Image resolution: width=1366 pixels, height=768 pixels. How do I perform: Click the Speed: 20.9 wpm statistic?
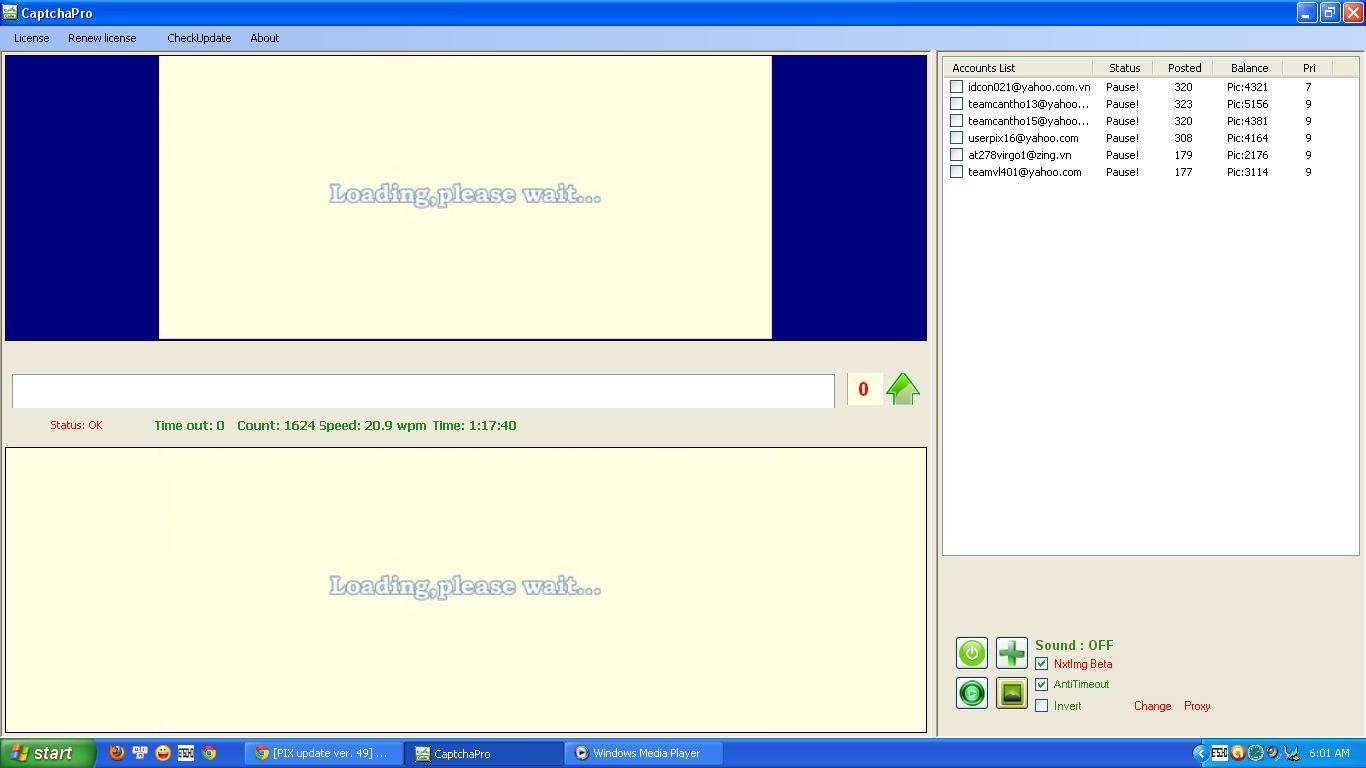point(373,425)
